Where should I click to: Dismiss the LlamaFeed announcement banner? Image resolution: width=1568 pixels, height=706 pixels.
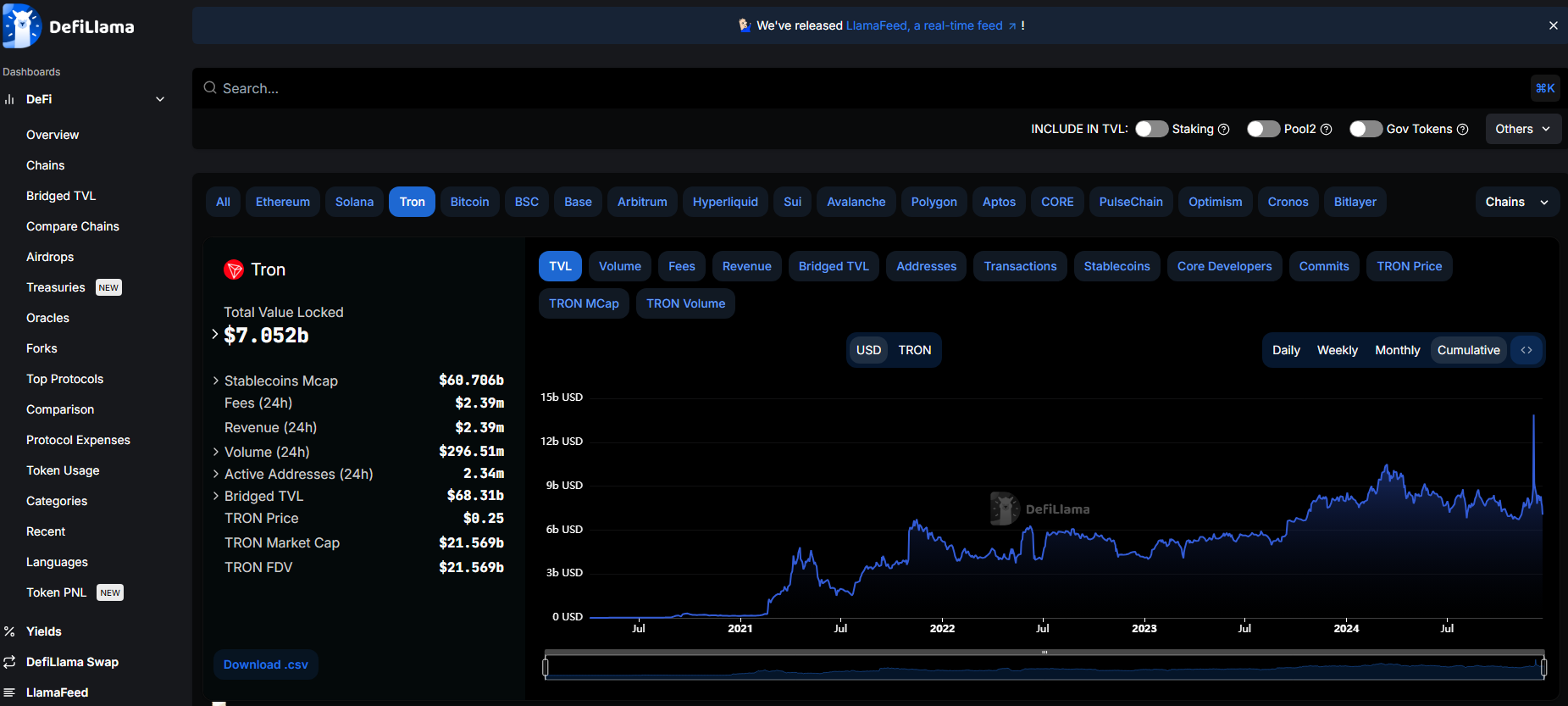(x=1554, y=25)
